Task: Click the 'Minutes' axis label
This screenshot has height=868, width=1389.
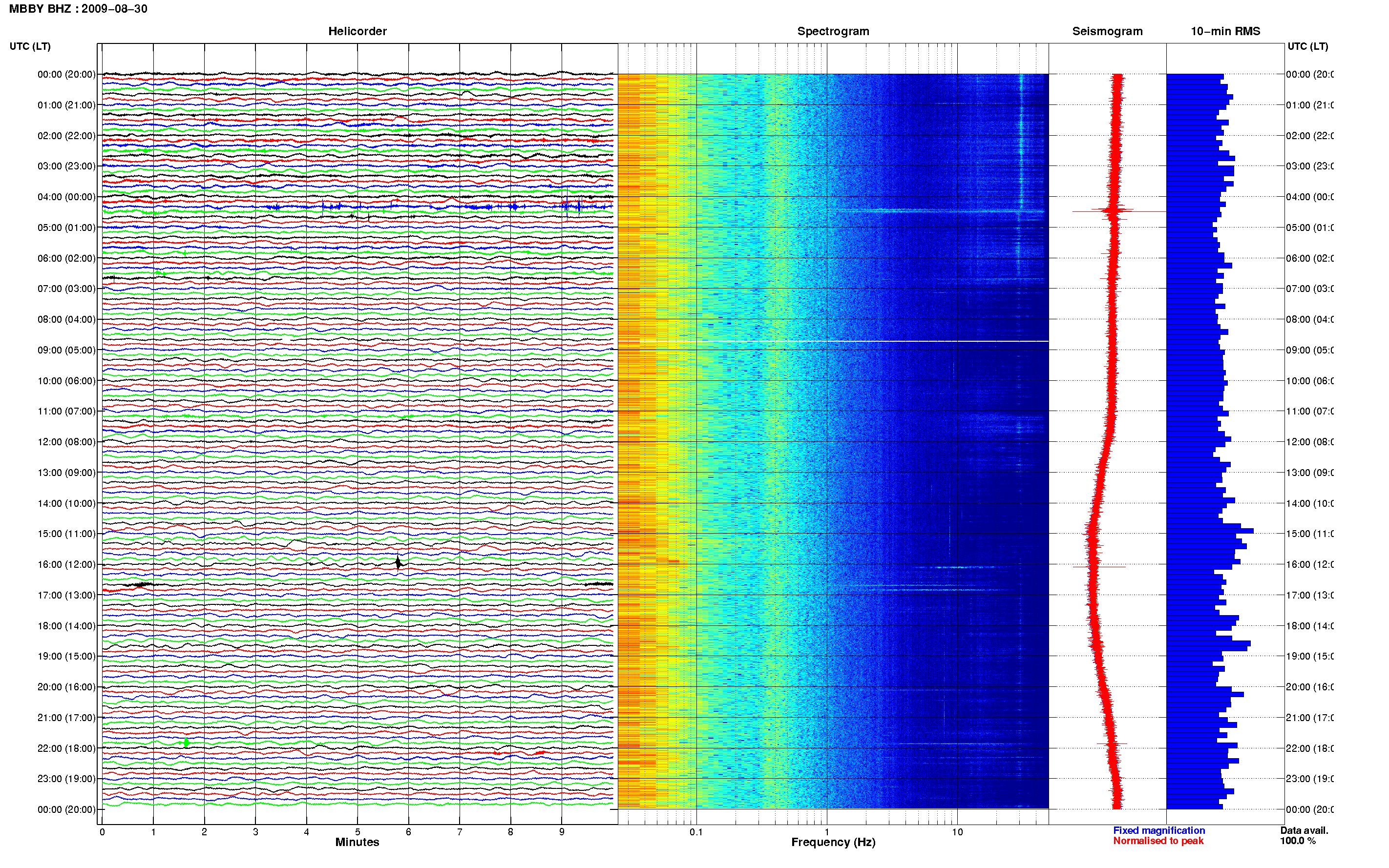Action: (x=357, y=842)
